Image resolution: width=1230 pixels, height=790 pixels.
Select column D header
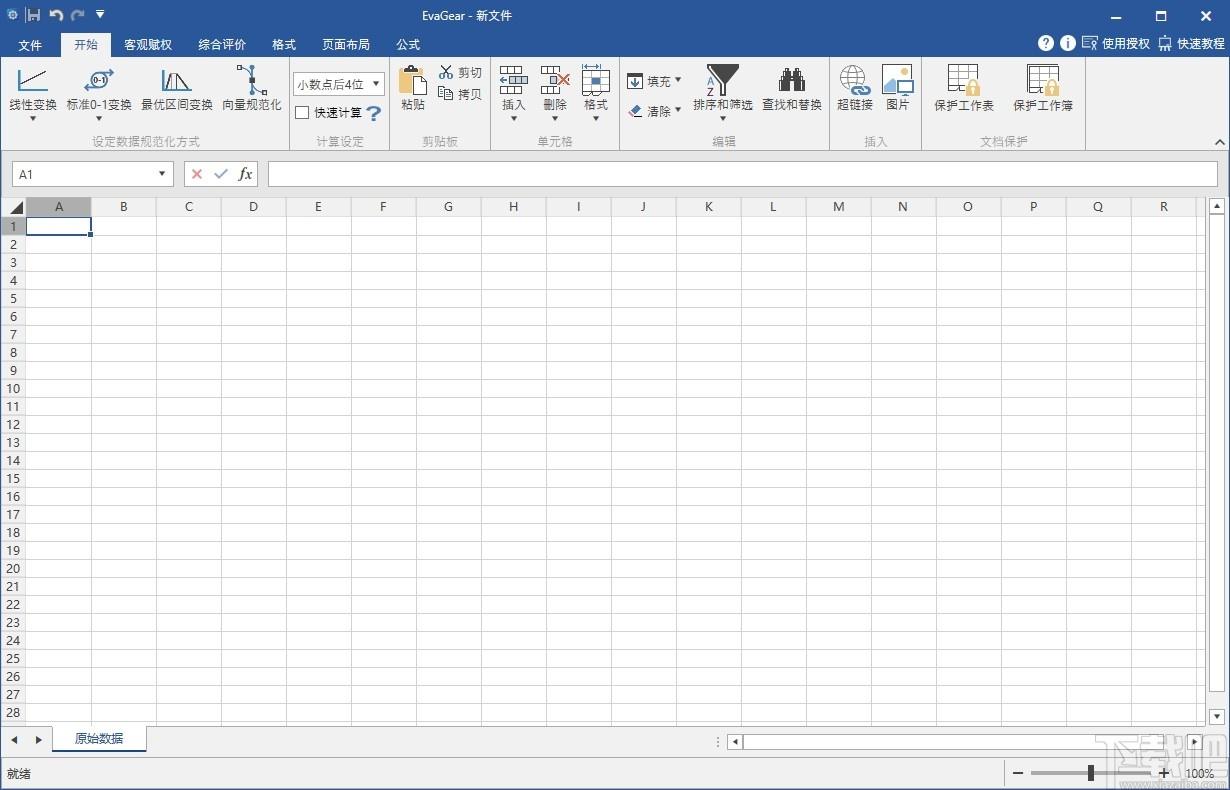pos(253,207)
